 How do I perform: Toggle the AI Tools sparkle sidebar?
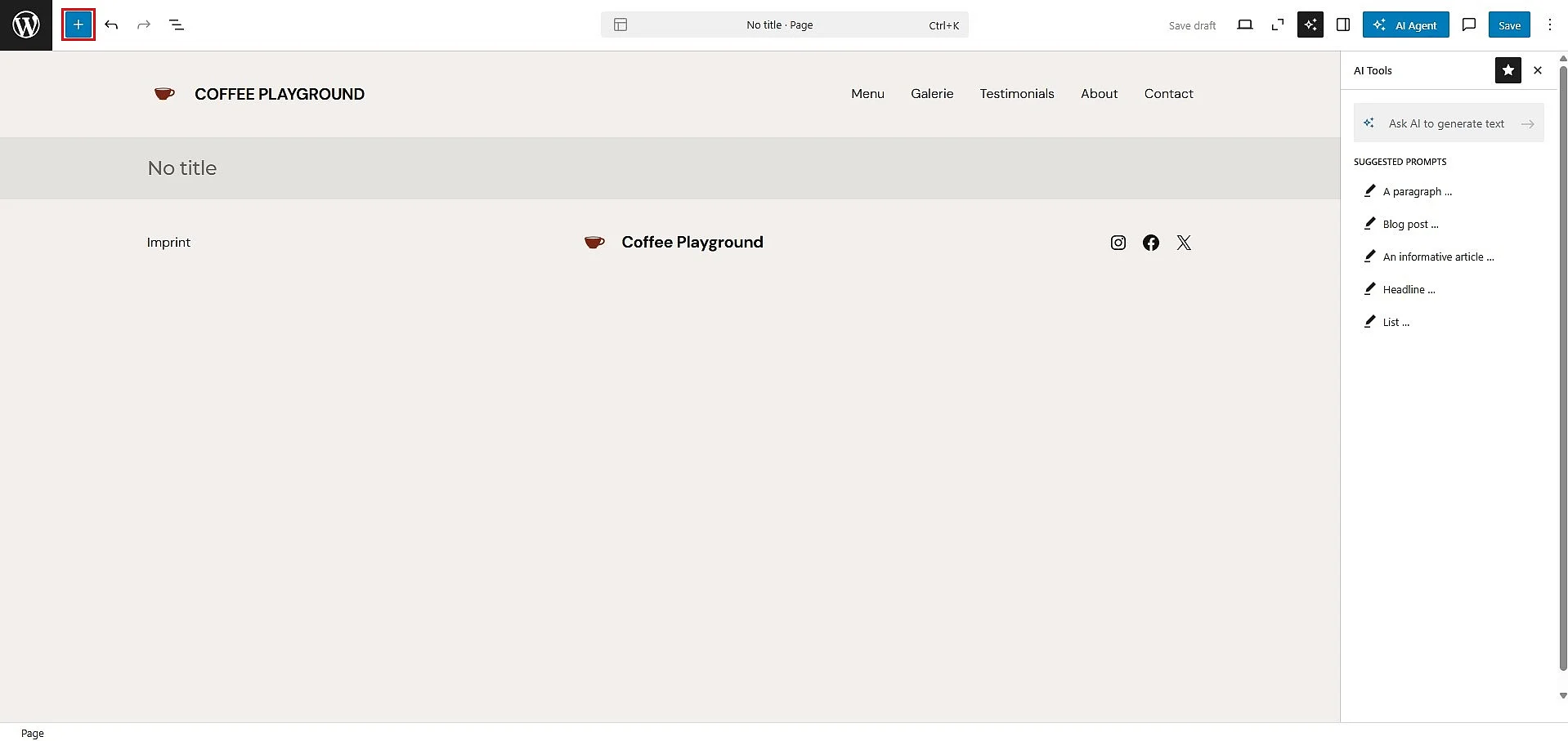pyautogui.click(x=1310, y=25)
